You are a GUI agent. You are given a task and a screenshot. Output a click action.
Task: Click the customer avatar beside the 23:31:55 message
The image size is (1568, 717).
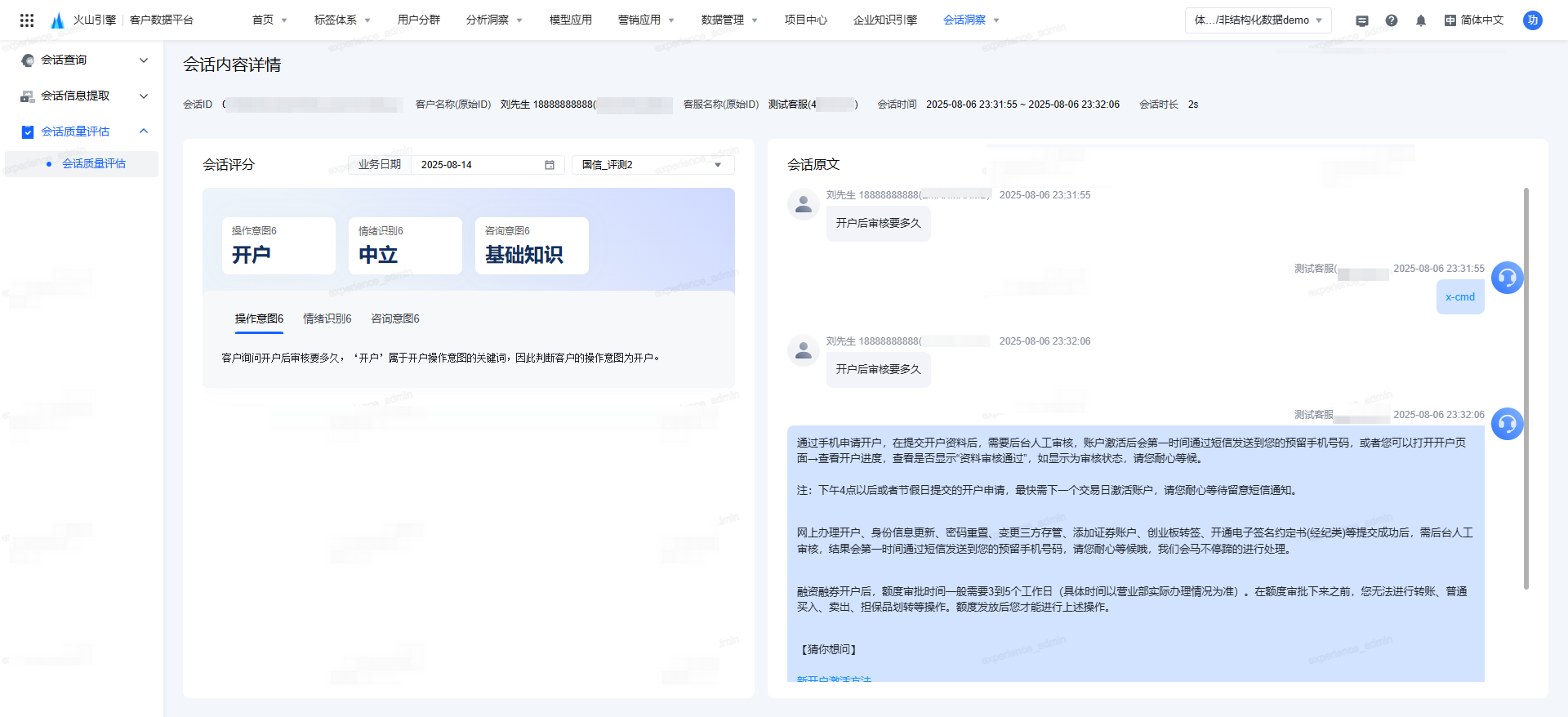804,204
